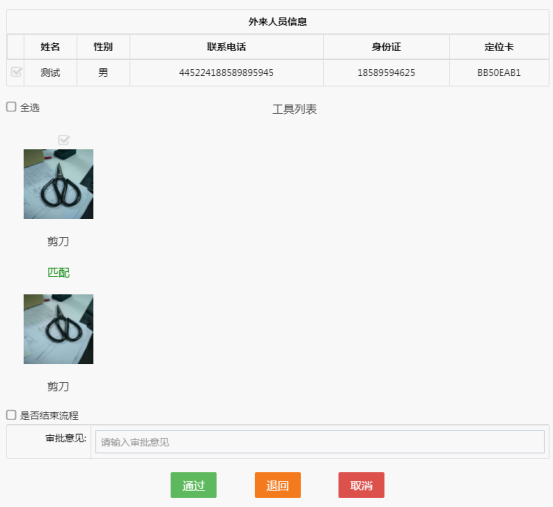Click the 性别 column header
The height and width of the screenshot is (507, 553).
pyautogui.click(x=103, y=47)
